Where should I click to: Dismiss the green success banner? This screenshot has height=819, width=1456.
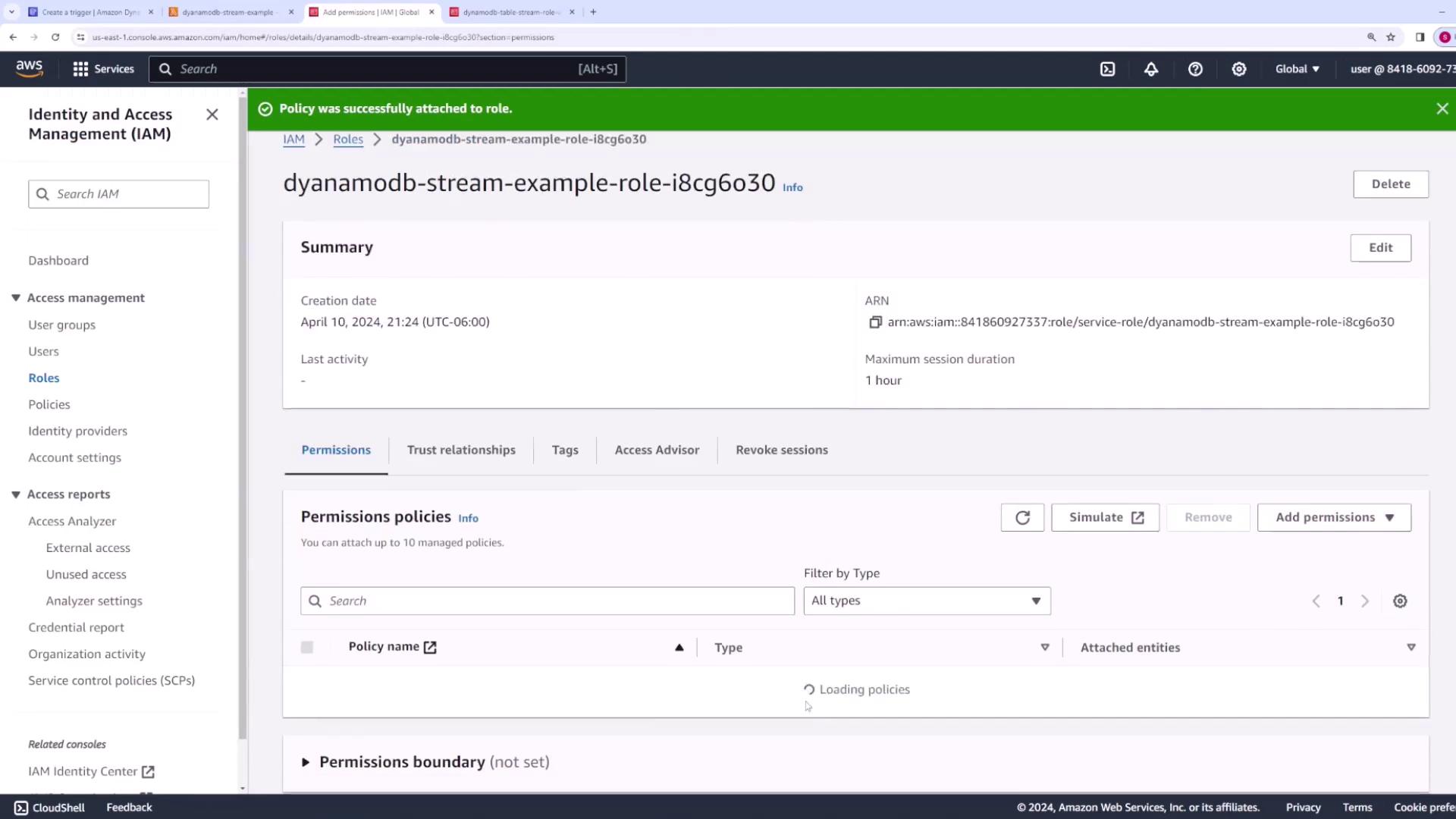click(x=1442, y=108)
